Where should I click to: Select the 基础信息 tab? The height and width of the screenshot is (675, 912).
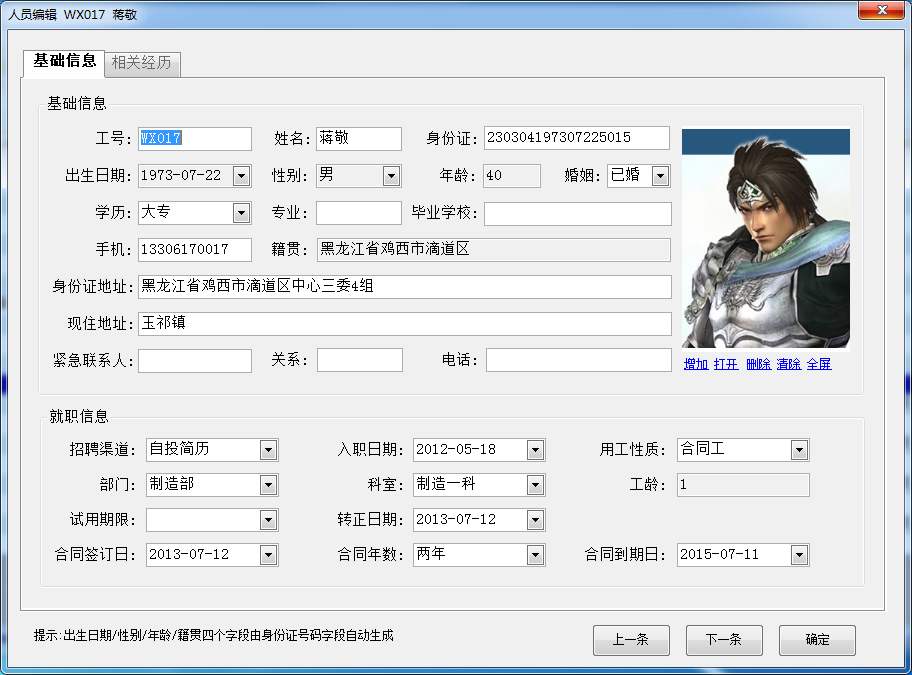[64, 62]
